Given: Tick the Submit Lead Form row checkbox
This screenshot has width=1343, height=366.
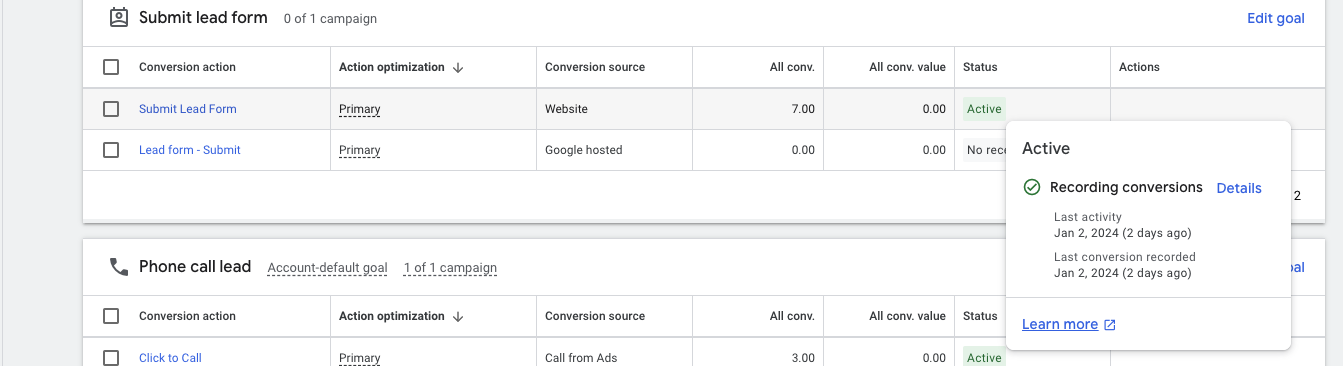Looking at the screenshot, I should coord(111,108).
